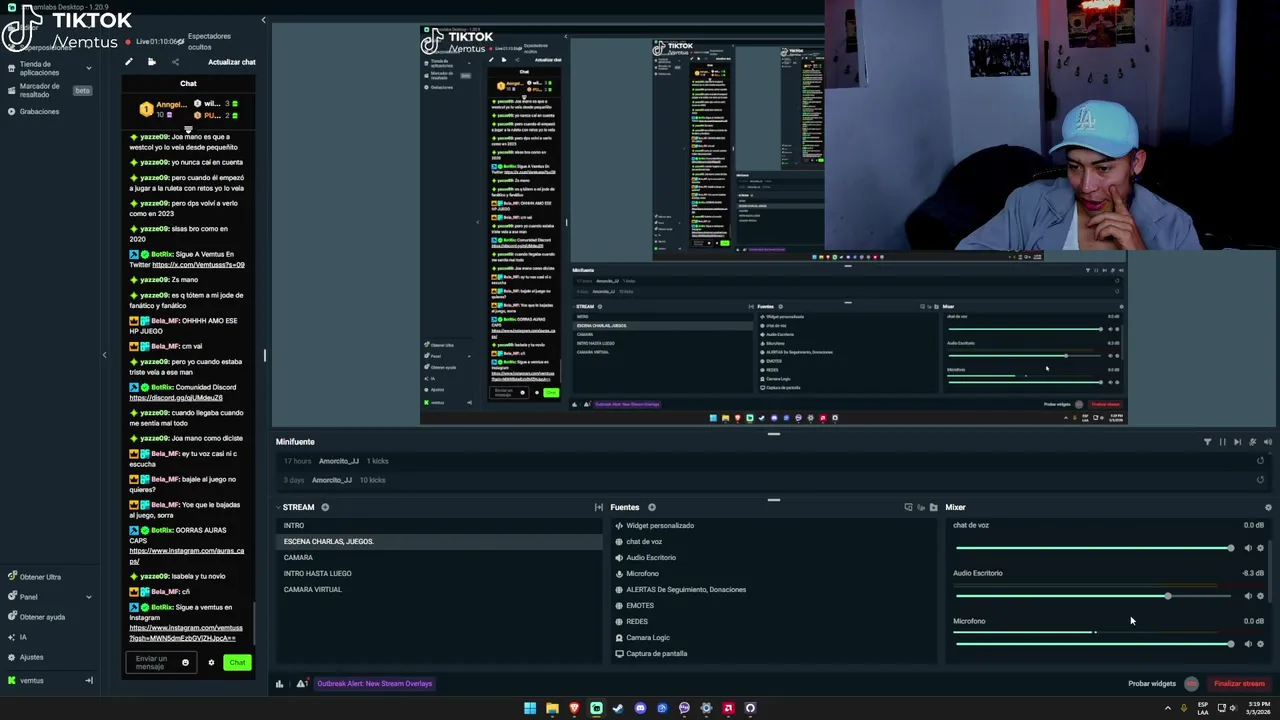The height and width of the screenshot is (720, 1280).
Task: Select the CAMARA VIRTUAL scene
Action: 440,590
